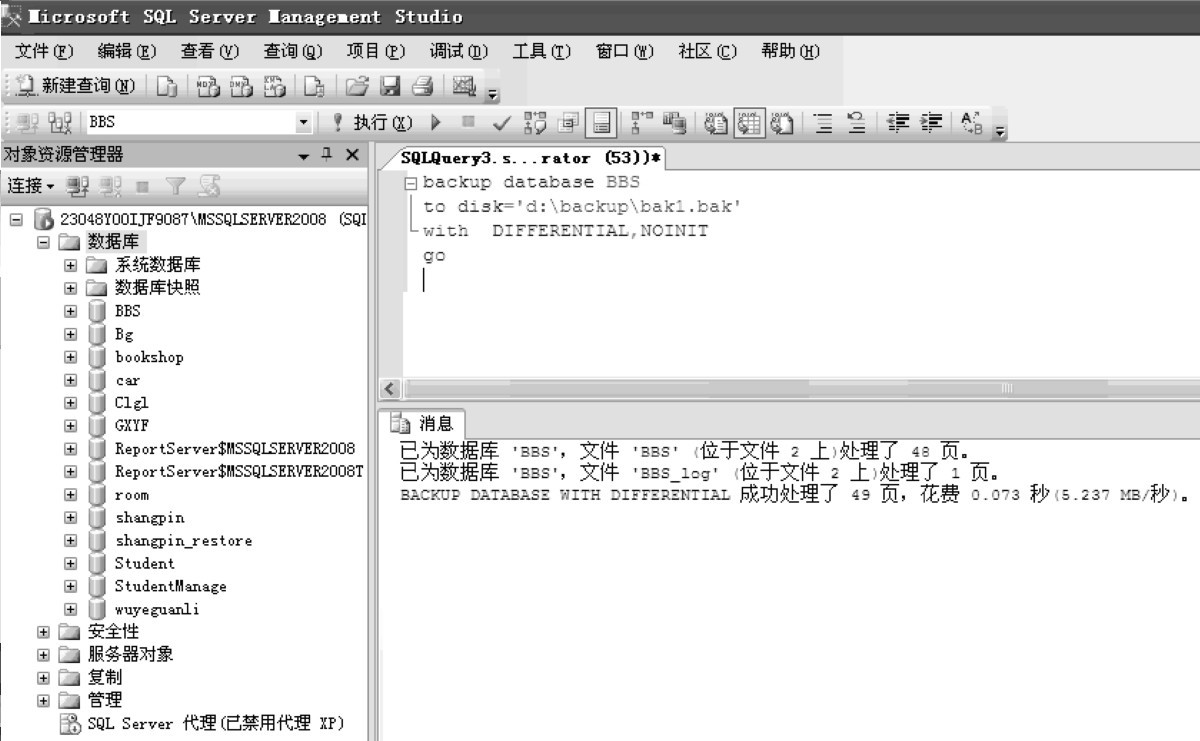Open the 编辑(E) menu
Image resolution: width=1200 pixels, height=741 pixels.
point(127,52)
